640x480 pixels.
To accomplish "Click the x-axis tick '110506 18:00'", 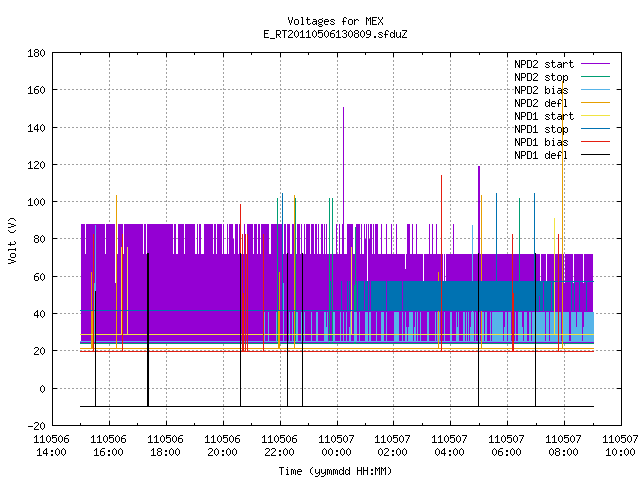I will pyautogui.click(x=165, y=446).
